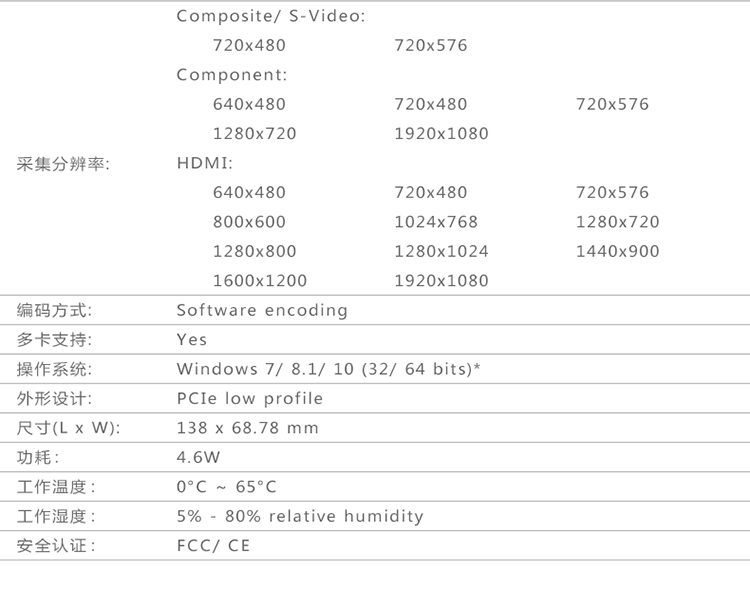Viewport: 750px width, 608px height.
Task: Click the 操作系统 row label
Action: point(55,369)
